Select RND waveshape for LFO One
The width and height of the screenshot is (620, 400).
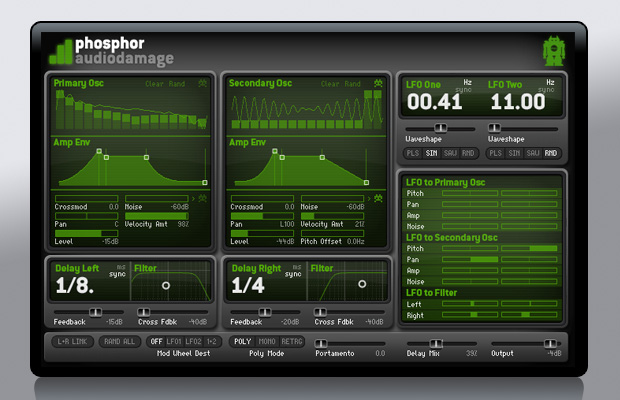pyautogui.click(x=468, y=153)
